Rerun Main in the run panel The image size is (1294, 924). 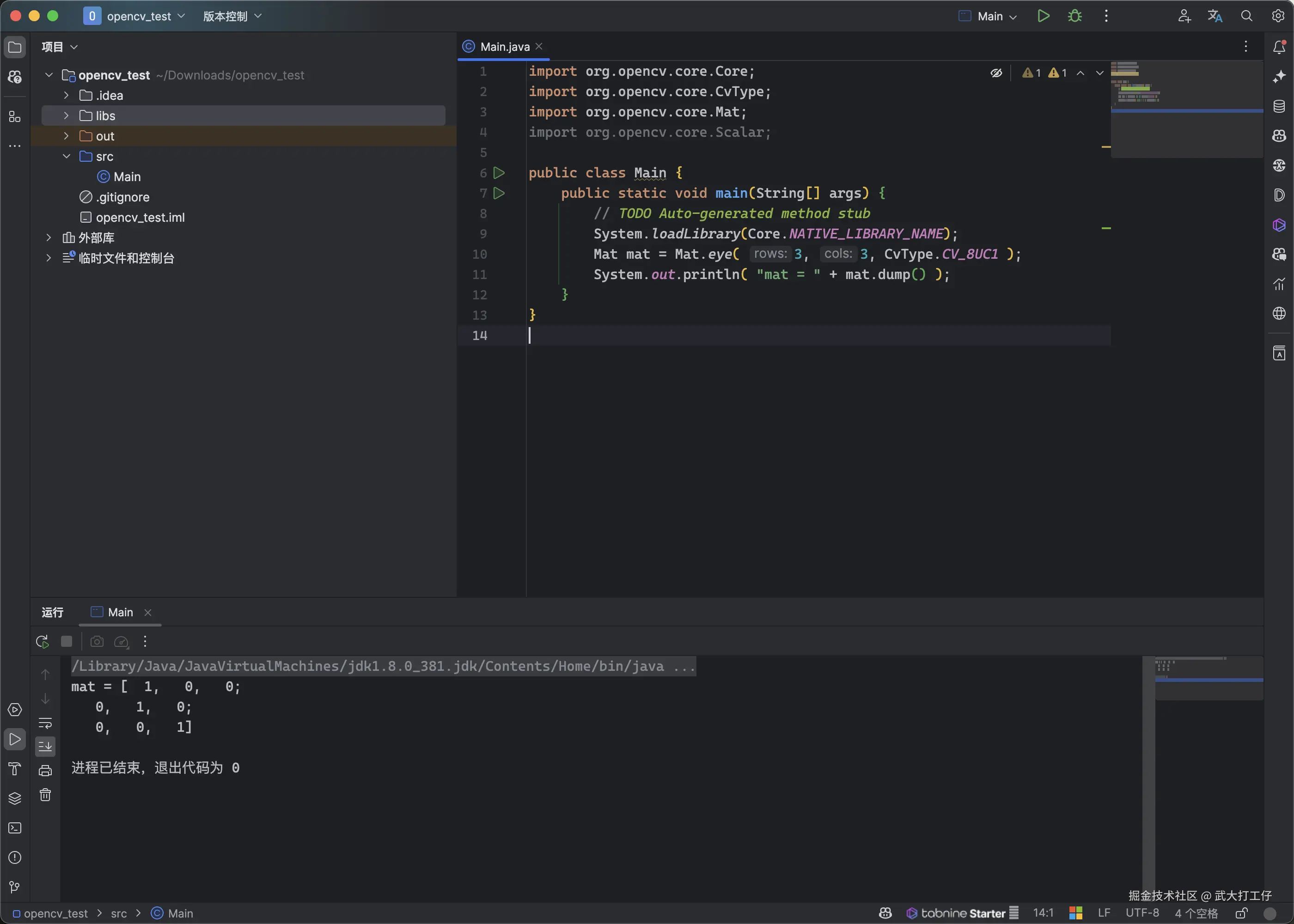click(42, 642)
